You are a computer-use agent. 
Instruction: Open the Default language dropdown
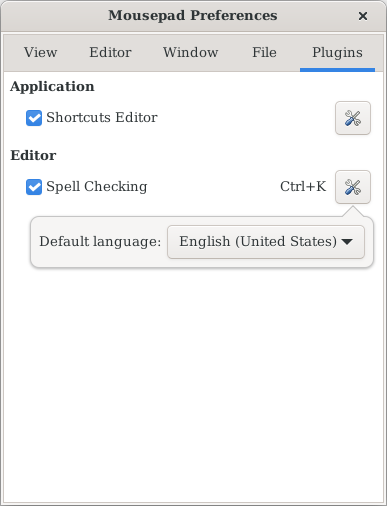tap(266, 242)
